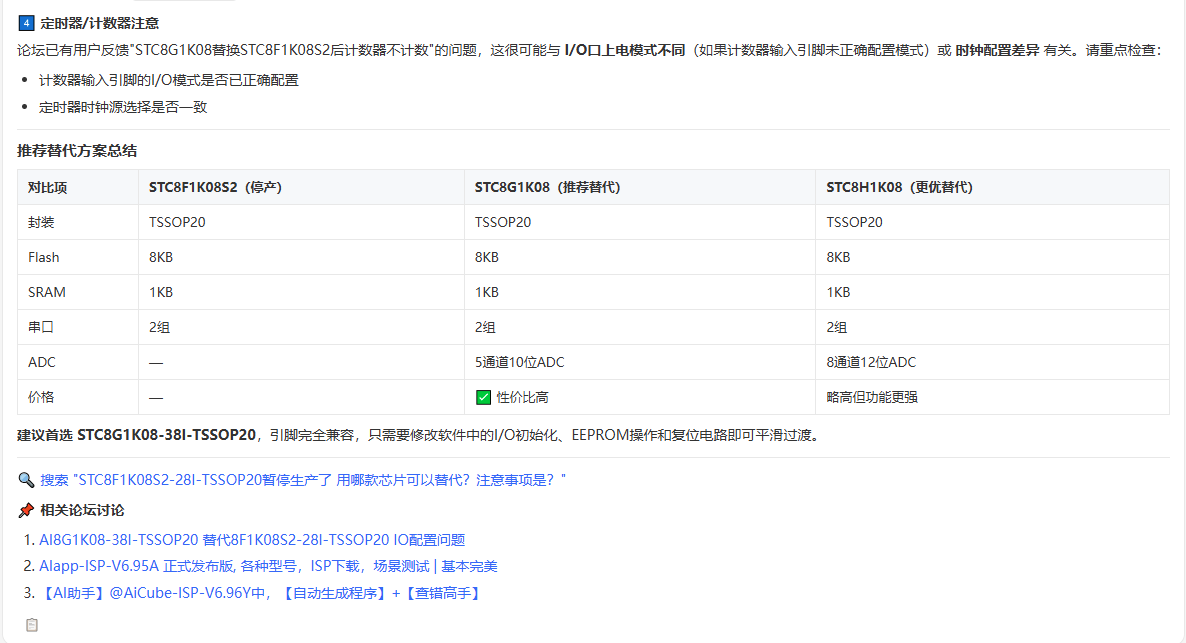This screenshot has width=1186, height=643.
Task: Click the red pushpin icon
Action: 26,510
